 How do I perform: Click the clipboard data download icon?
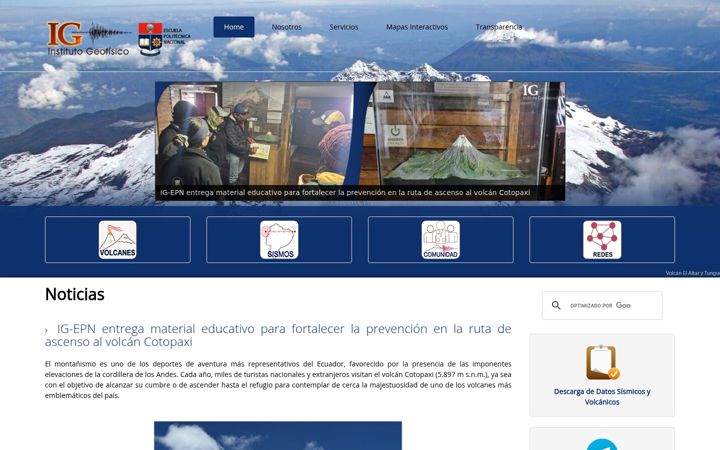click(602, 362)
